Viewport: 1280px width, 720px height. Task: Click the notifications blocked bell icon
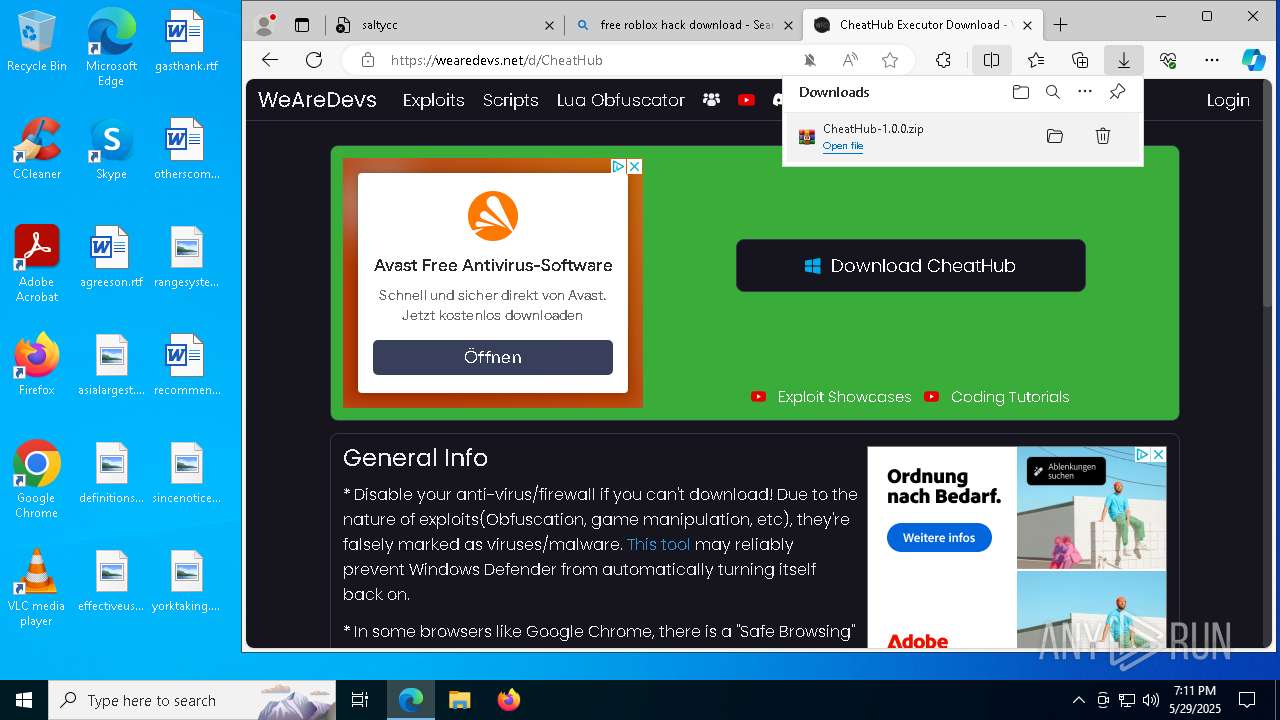[x=810, y=60]
